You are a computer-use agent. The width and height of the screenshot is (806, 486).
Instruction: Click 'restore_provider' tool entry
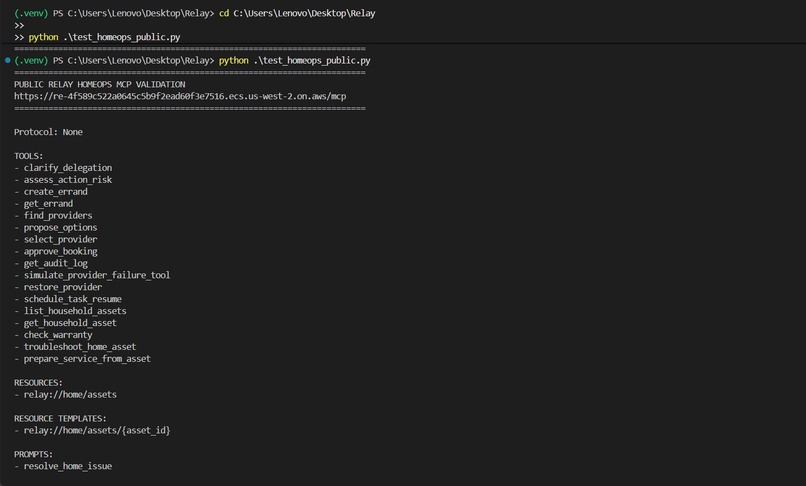pos(63,287)
